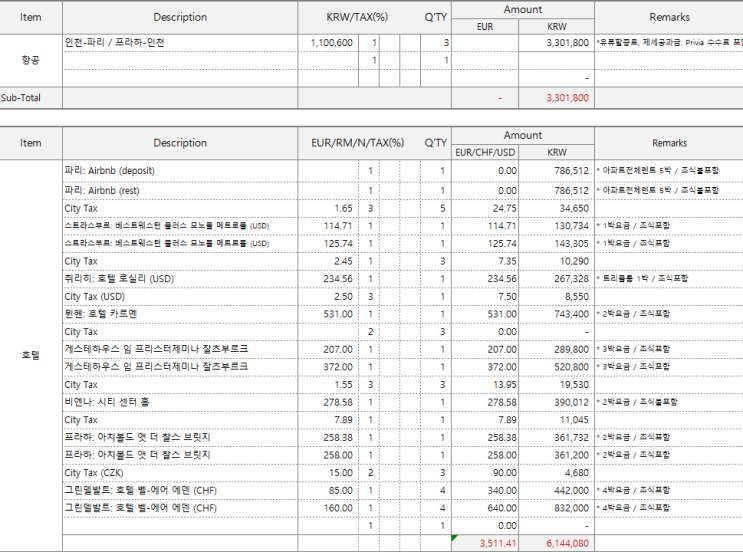Click the 640.00 amount cell

485,508
